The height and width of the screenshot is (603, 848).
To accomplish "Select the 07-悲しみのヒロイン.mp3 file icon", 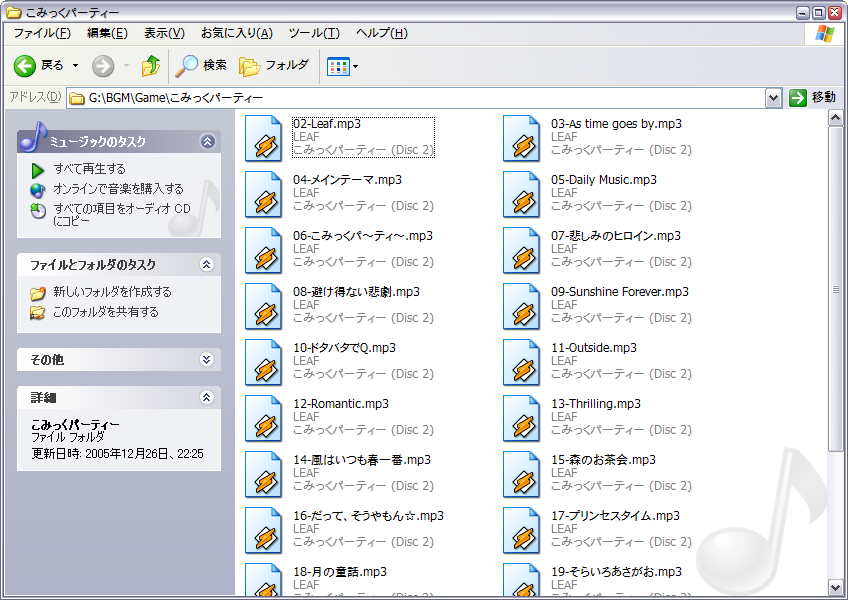I will (x=521, y=250).
